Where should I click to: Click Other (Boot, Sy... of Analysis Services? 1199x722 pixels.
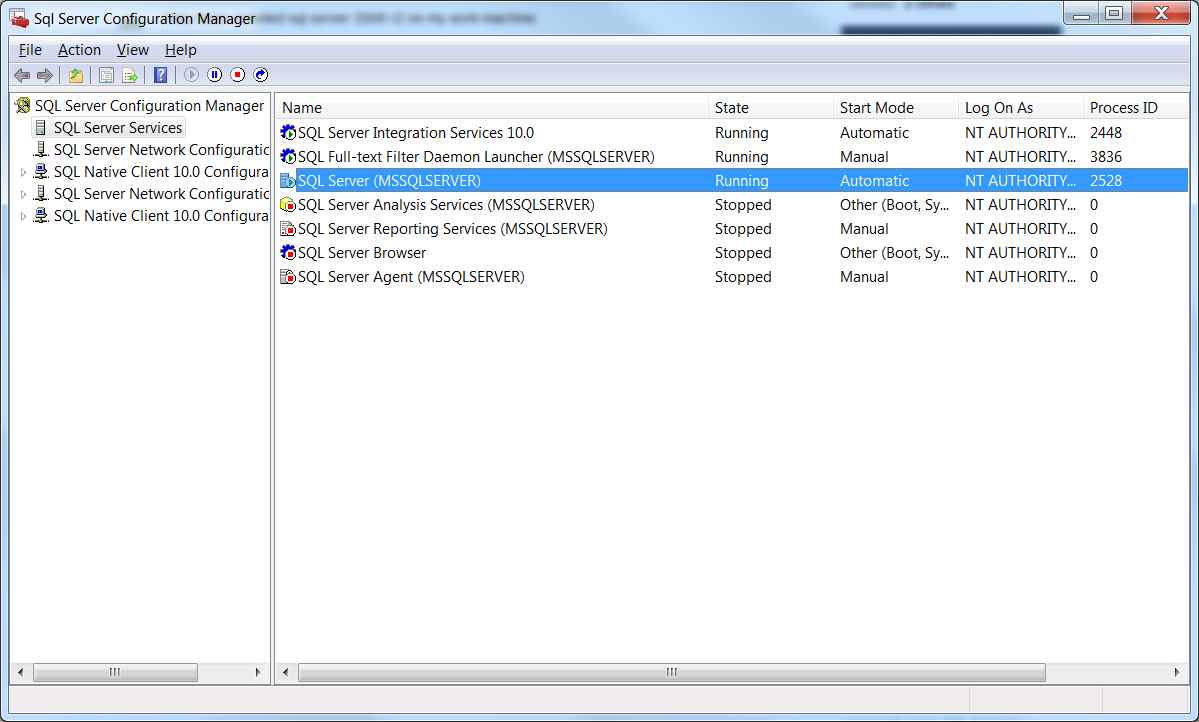(894, 205)
